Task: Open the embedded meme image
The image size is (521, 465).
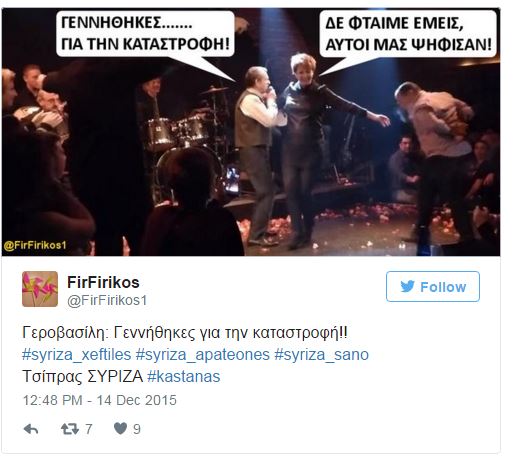Action: click(251, 132)
